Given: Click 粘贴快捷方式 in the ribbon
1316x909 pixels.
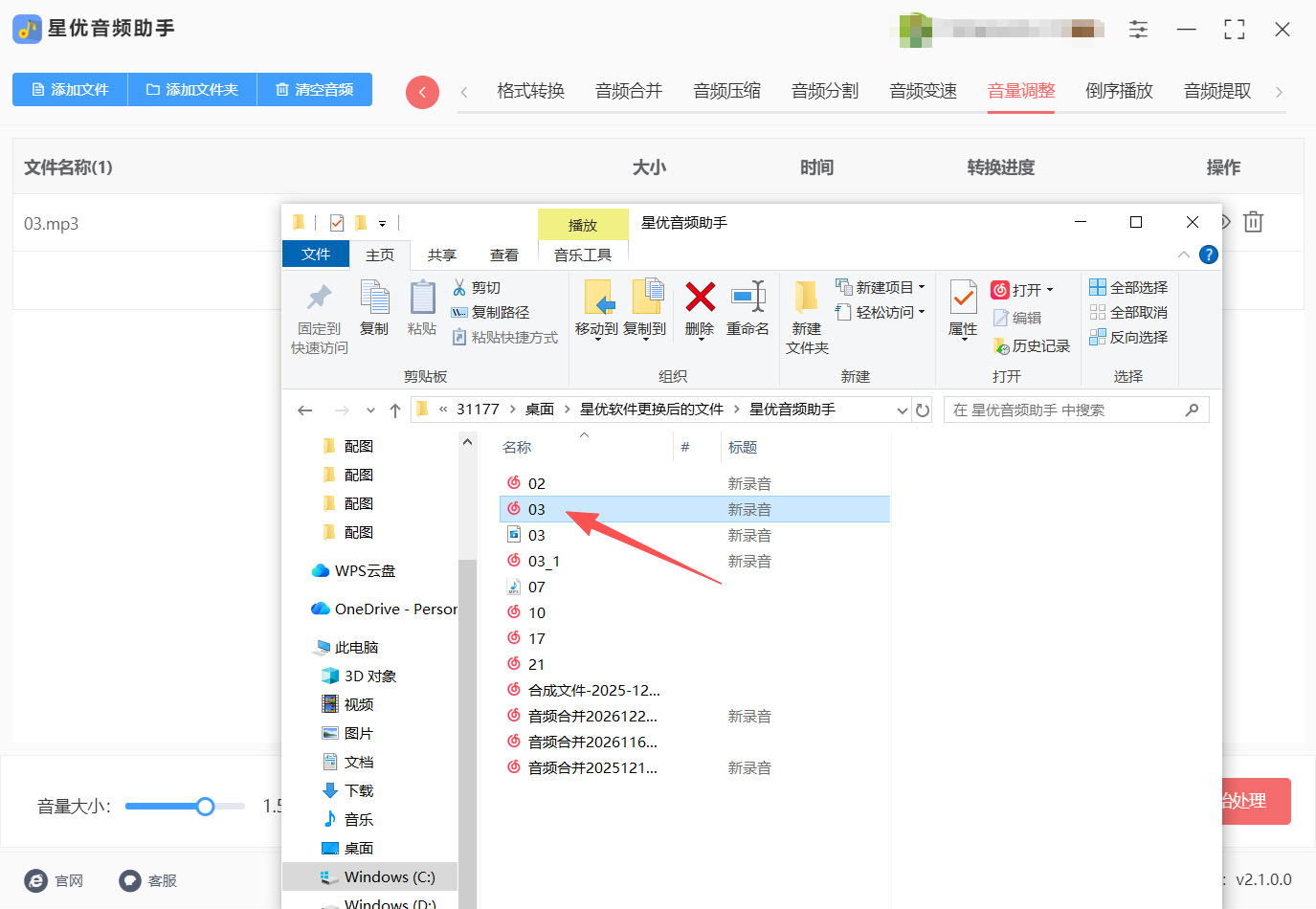Looking at the screenshot, I should point(504,337).
